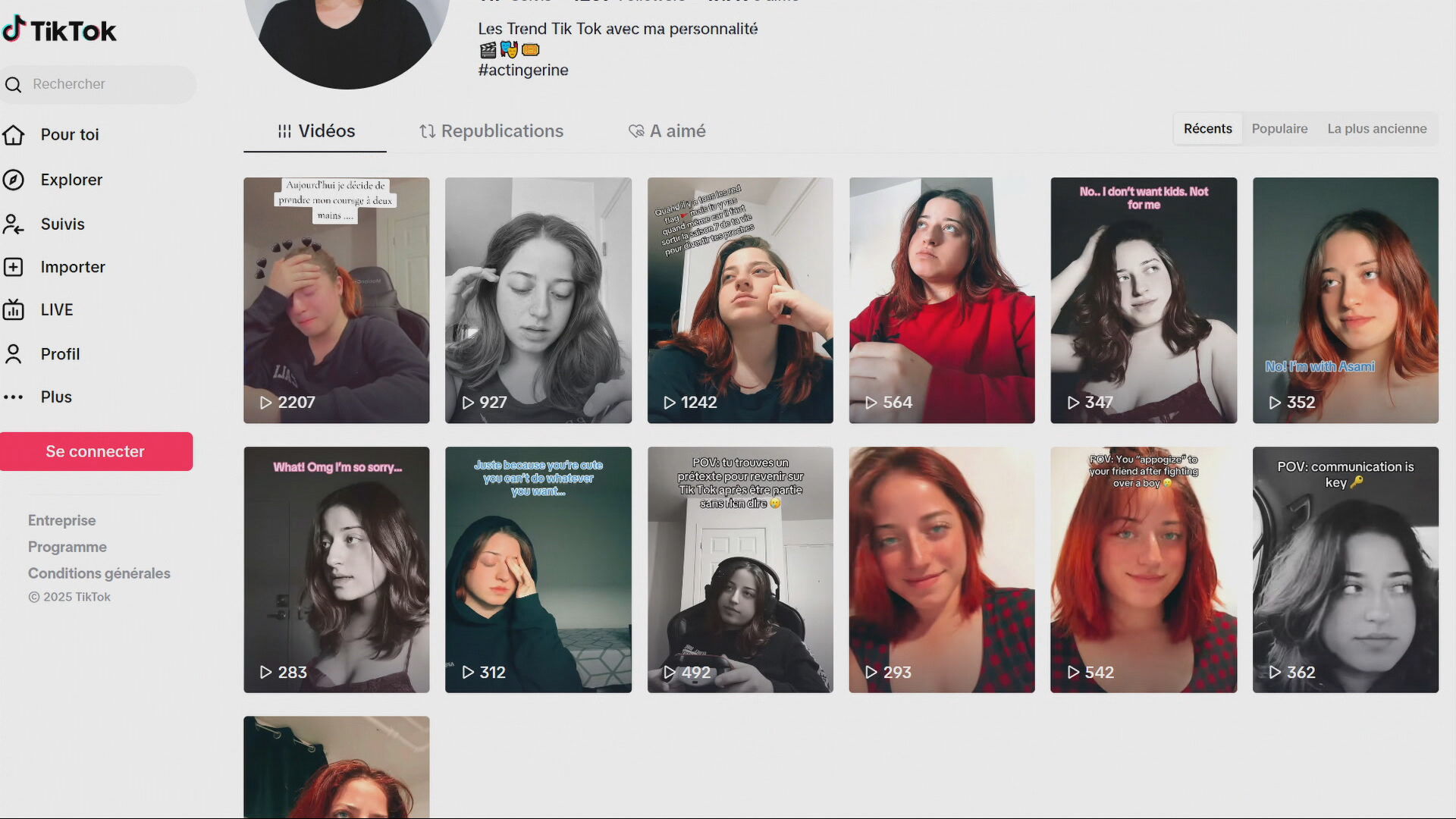Click the play icon beside 927
The width and height of the screenshot is (1456, 819).
point(468,403)
